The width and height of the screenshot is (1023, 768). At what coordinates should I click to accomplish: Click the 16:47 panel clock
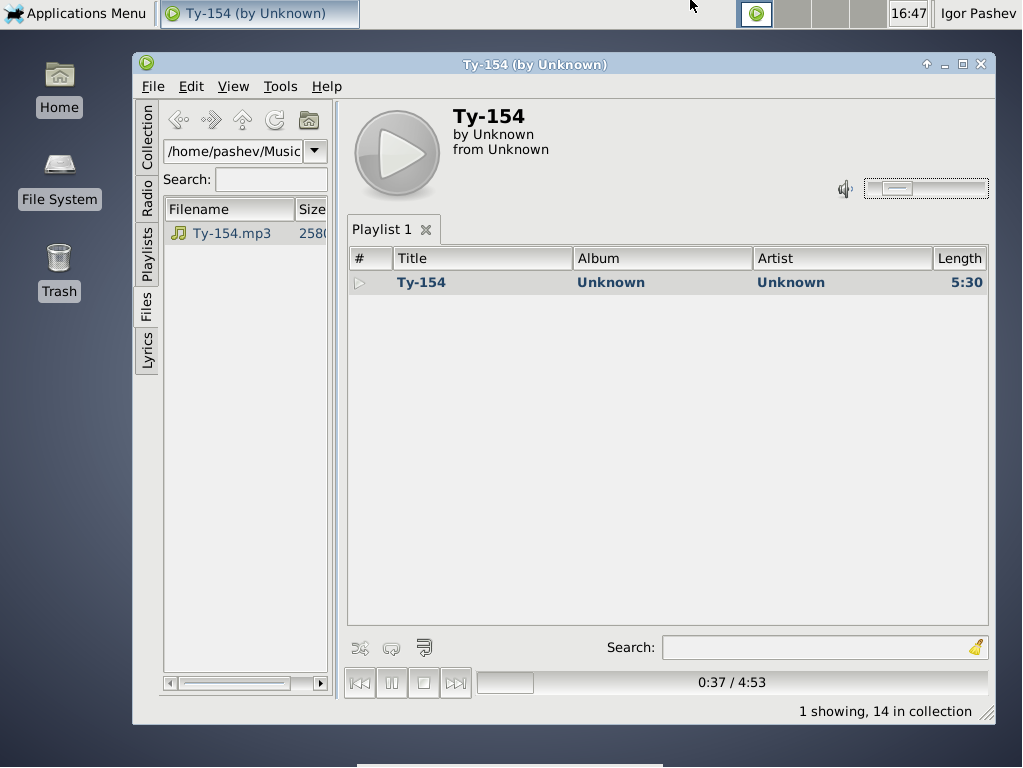click(908, 14)
